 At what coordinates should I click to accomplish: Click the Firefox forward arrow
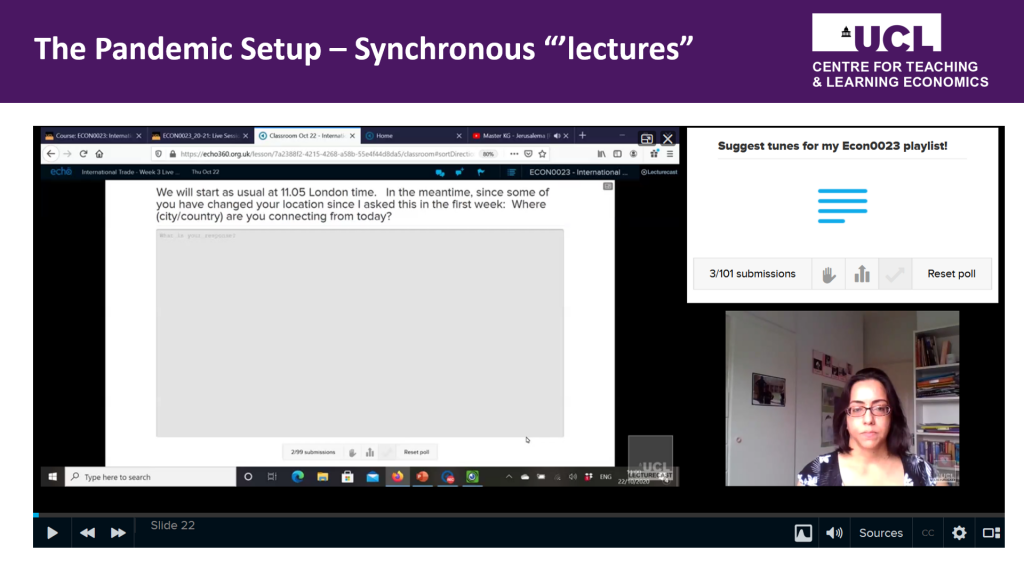click(67, 153)
